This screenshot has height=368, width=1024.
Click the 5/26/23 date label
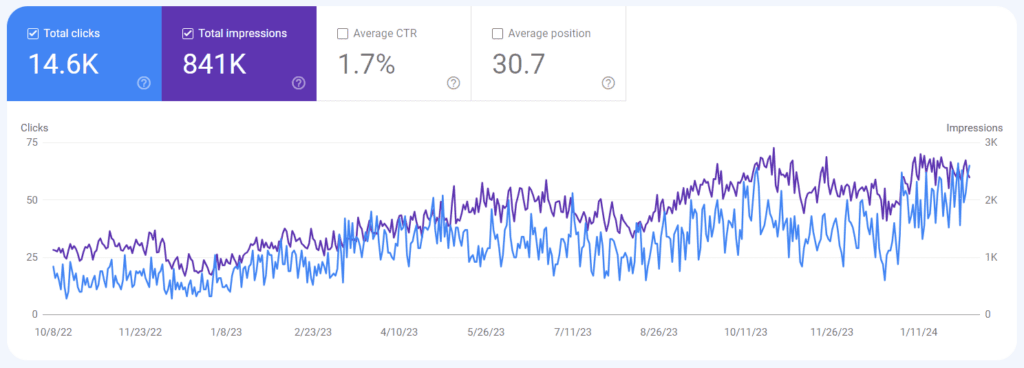(x=485, y=332)
